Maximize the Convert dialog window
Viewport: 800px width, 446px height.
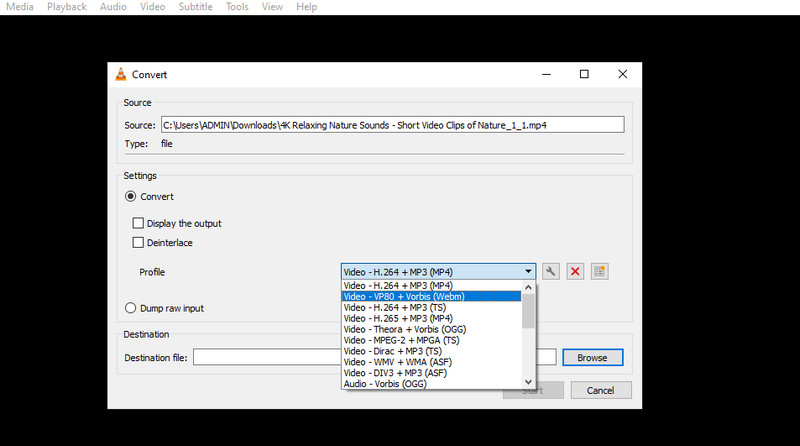coord(584,74)
